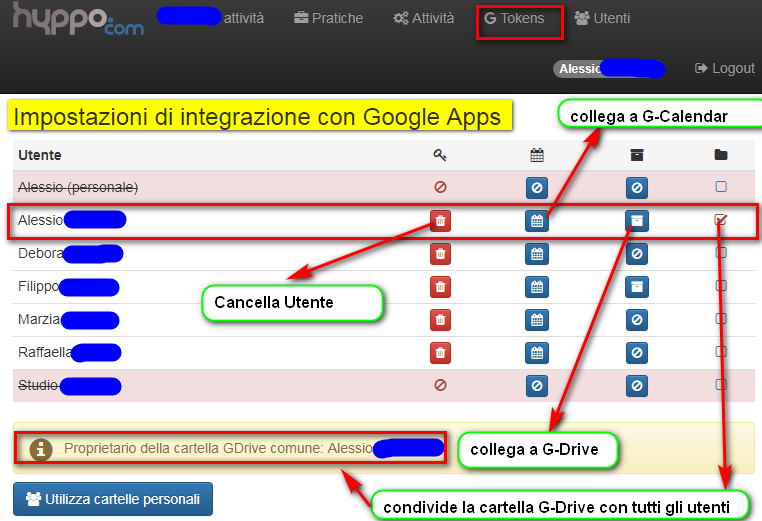Viewport: 762px width, 521px height.
Task: Click disabled key icon in Alessio (personale) row
Action: 440,187
